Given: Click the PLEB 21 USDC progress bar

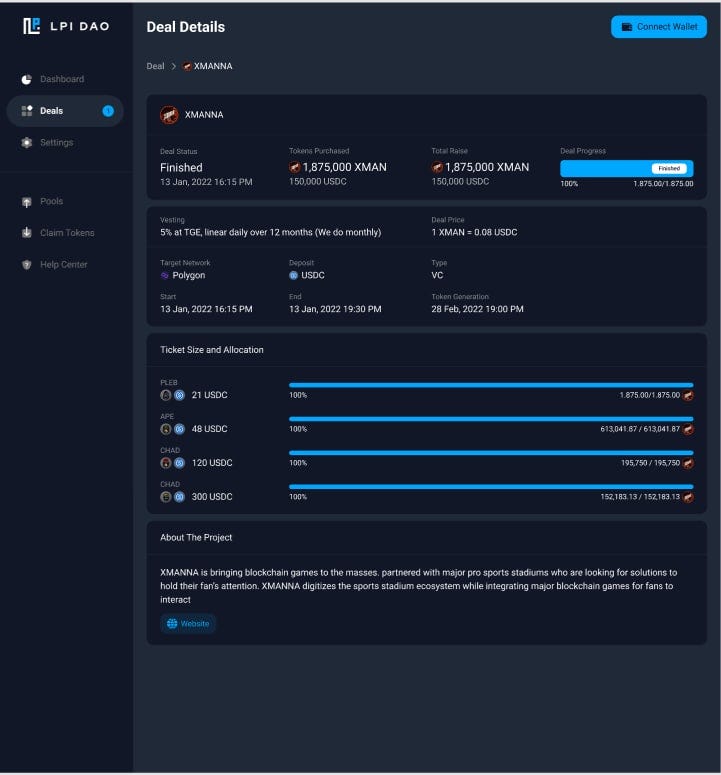Looking at the screenshot, I should click(491, 385).
